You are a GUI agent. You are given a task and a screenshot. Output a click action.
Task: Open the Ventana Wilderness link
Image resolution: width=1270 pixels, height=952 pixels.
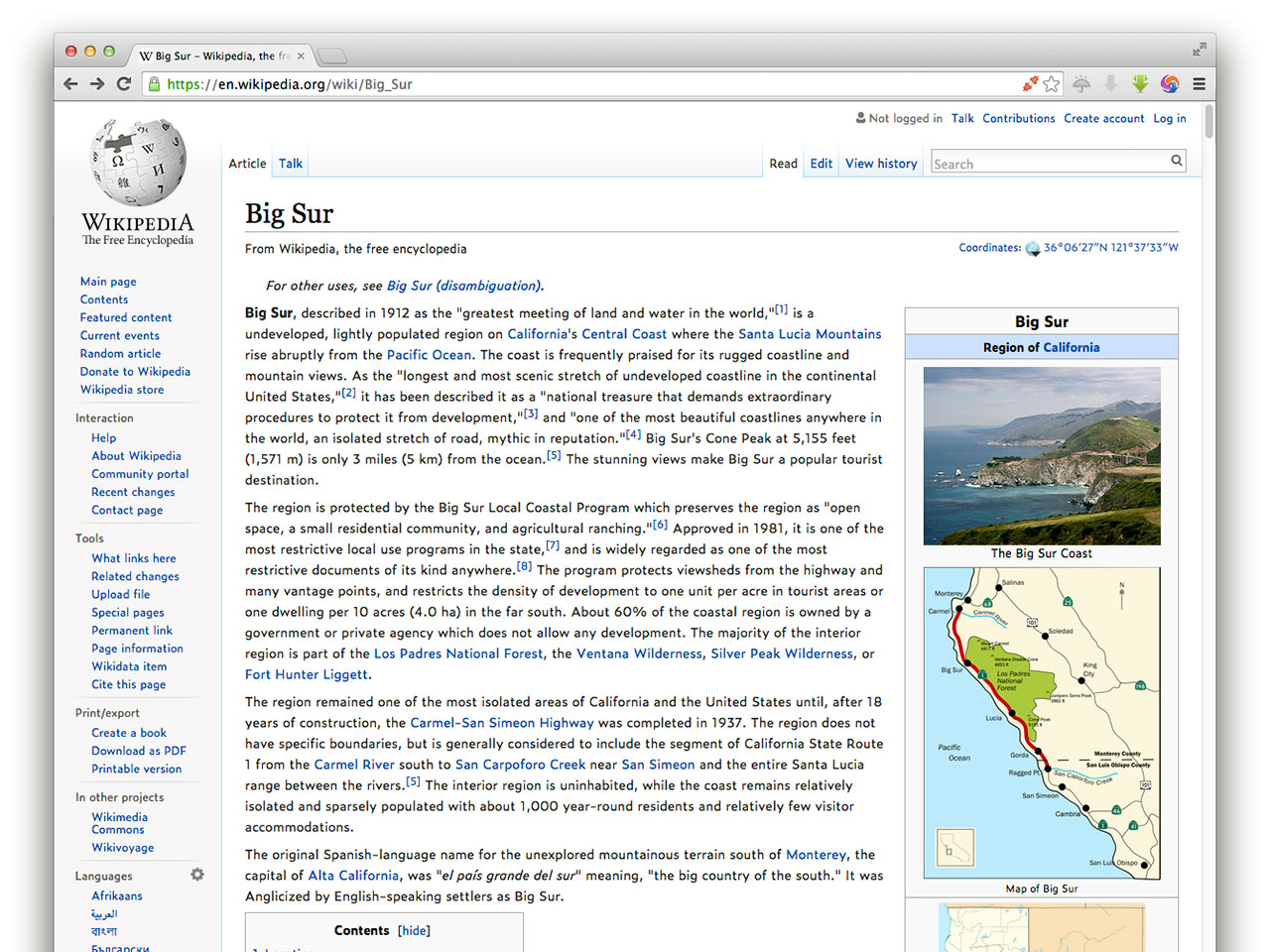(639, 654)
